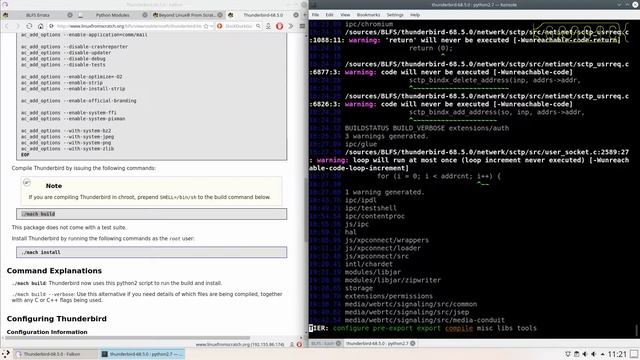Click the Konsole vertical scrollbar
Viewport: 640px width, 360px height.
pos(637,329)
